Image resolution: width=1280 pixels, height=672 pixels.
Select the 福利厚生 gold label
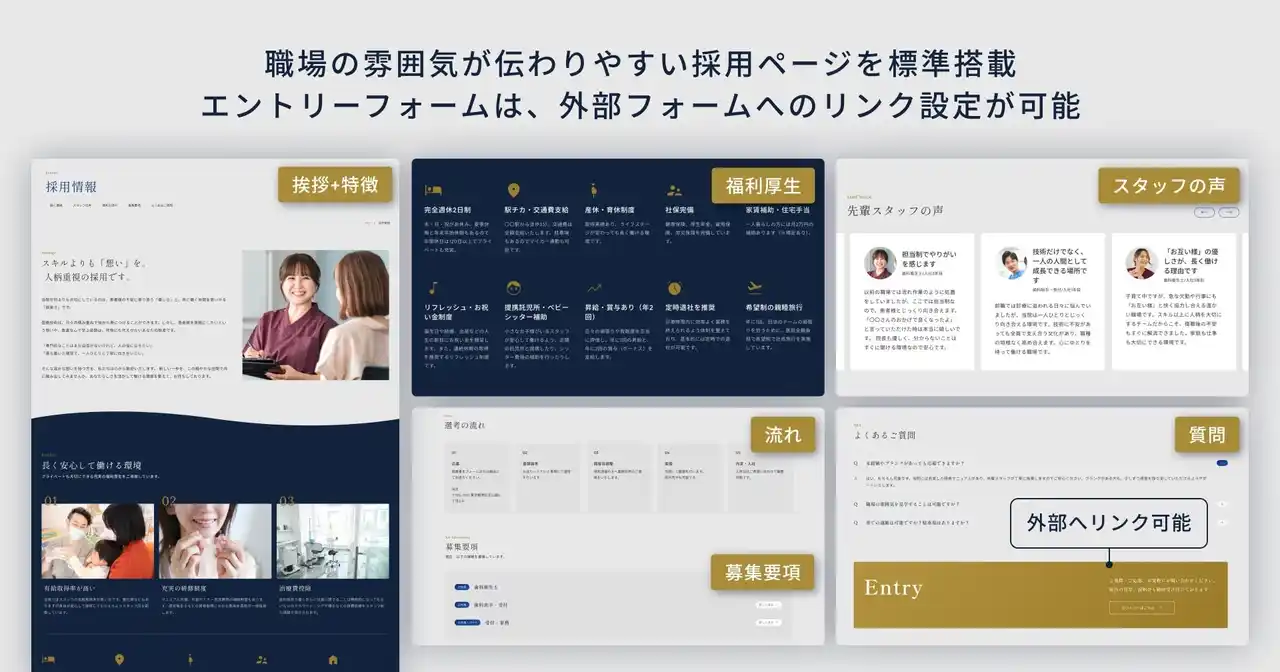(763, 185)
